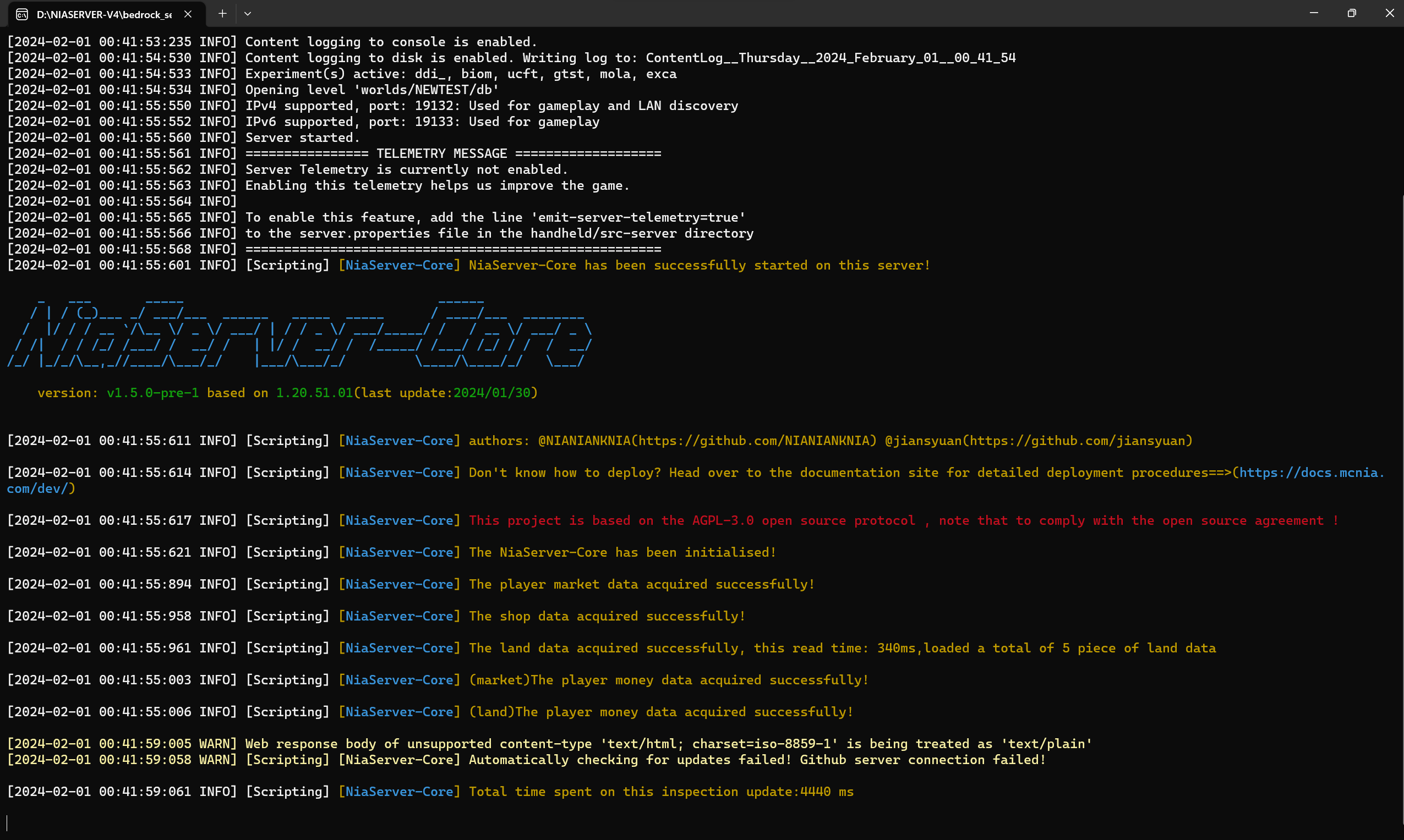Image resolution: width=1404 pixels, height=840 pixels.
Task: Click 'emit-server-telemetry=true' text in log
Action: (x=638, y=217)
